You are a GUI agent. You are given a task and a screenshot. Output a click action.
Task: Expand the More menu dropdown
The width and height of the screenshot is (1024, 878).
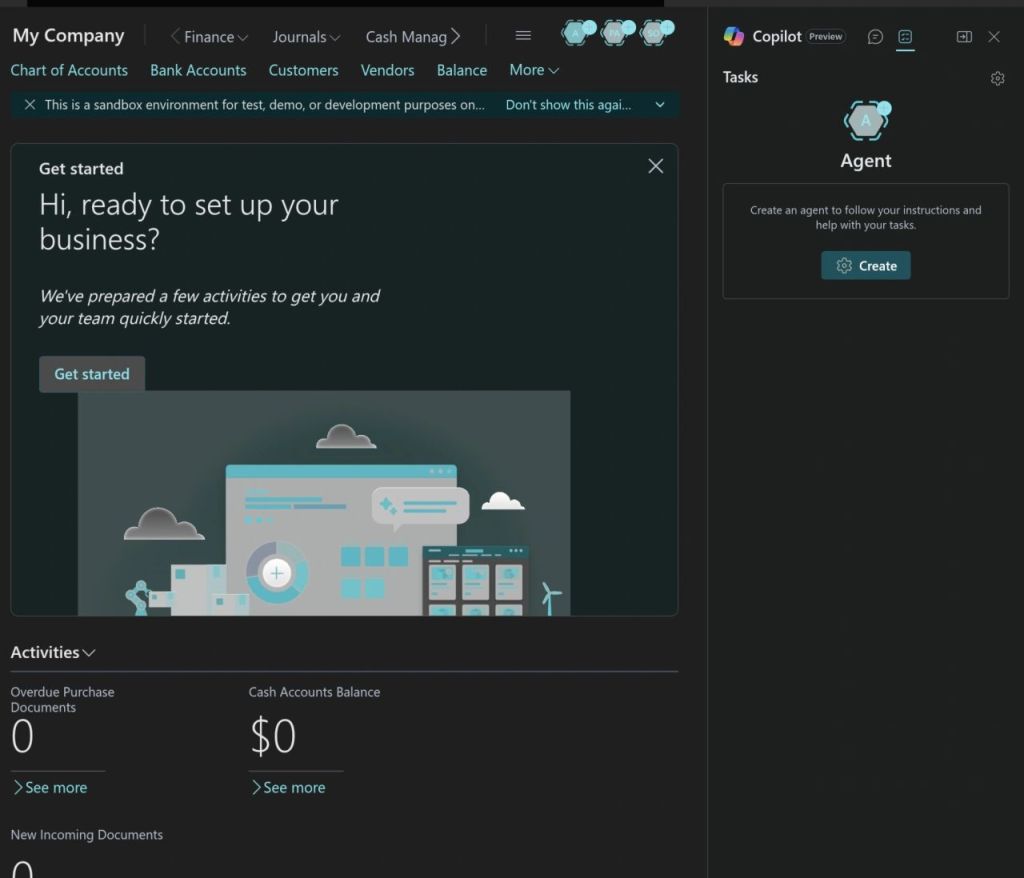click(x=534, y=70)
